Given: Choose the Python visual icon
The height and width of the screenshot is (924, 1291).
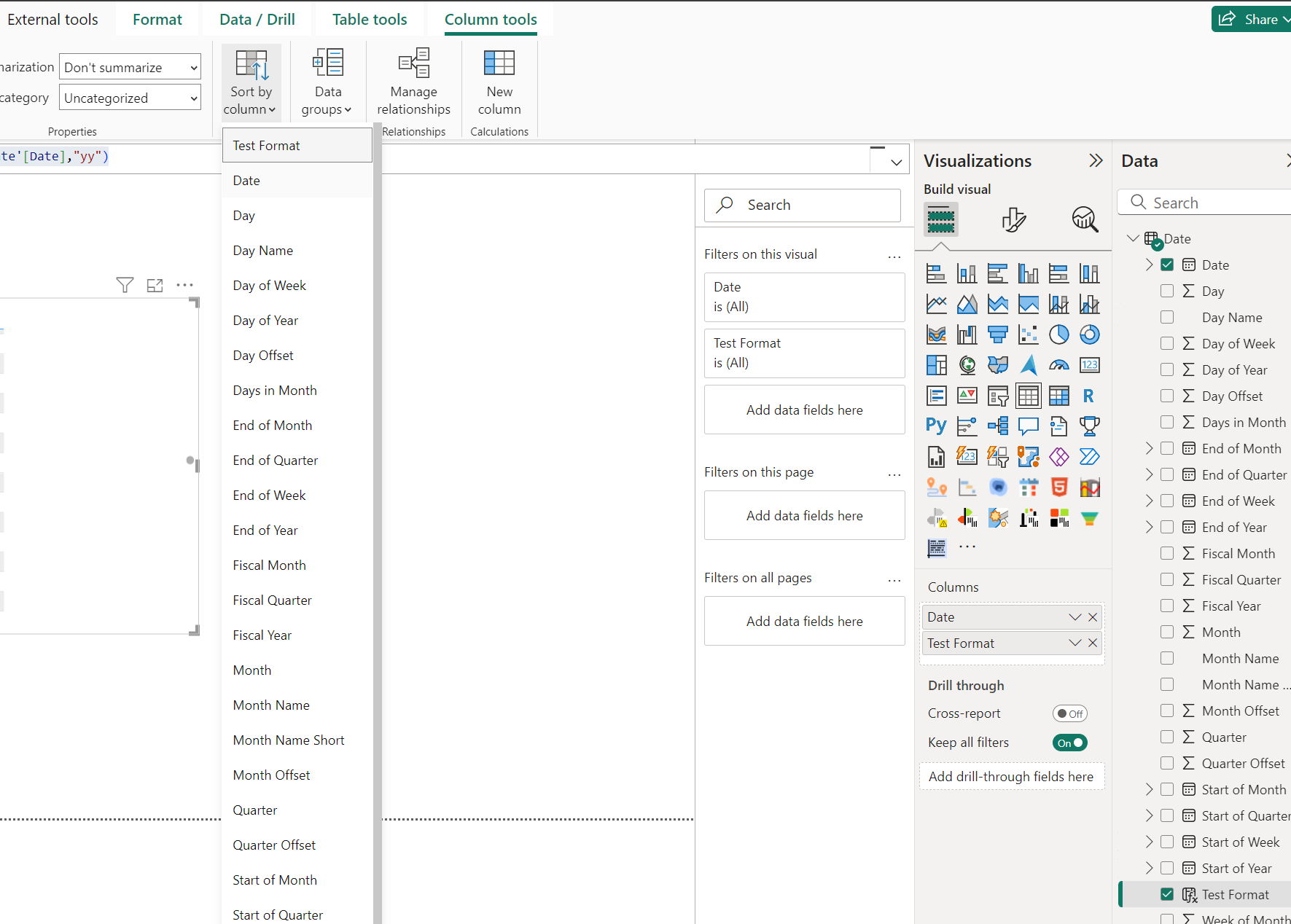Looking at the screenshot, I should tap(936, 426).
